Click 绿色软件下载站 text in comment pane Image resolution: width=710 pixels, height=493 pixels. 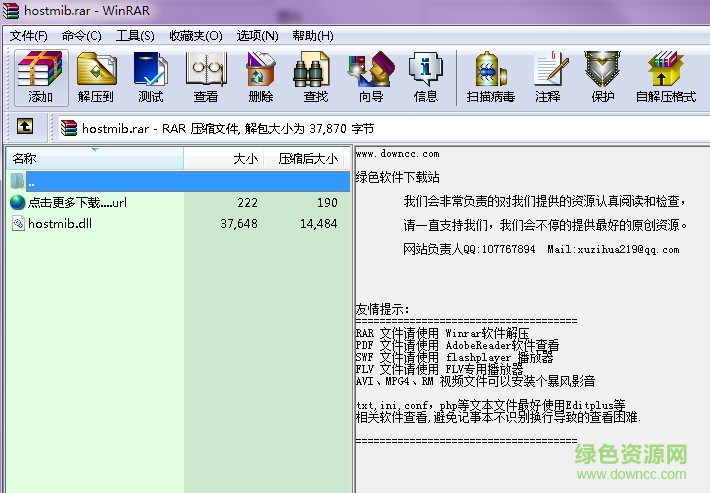(x=398, y=177)
